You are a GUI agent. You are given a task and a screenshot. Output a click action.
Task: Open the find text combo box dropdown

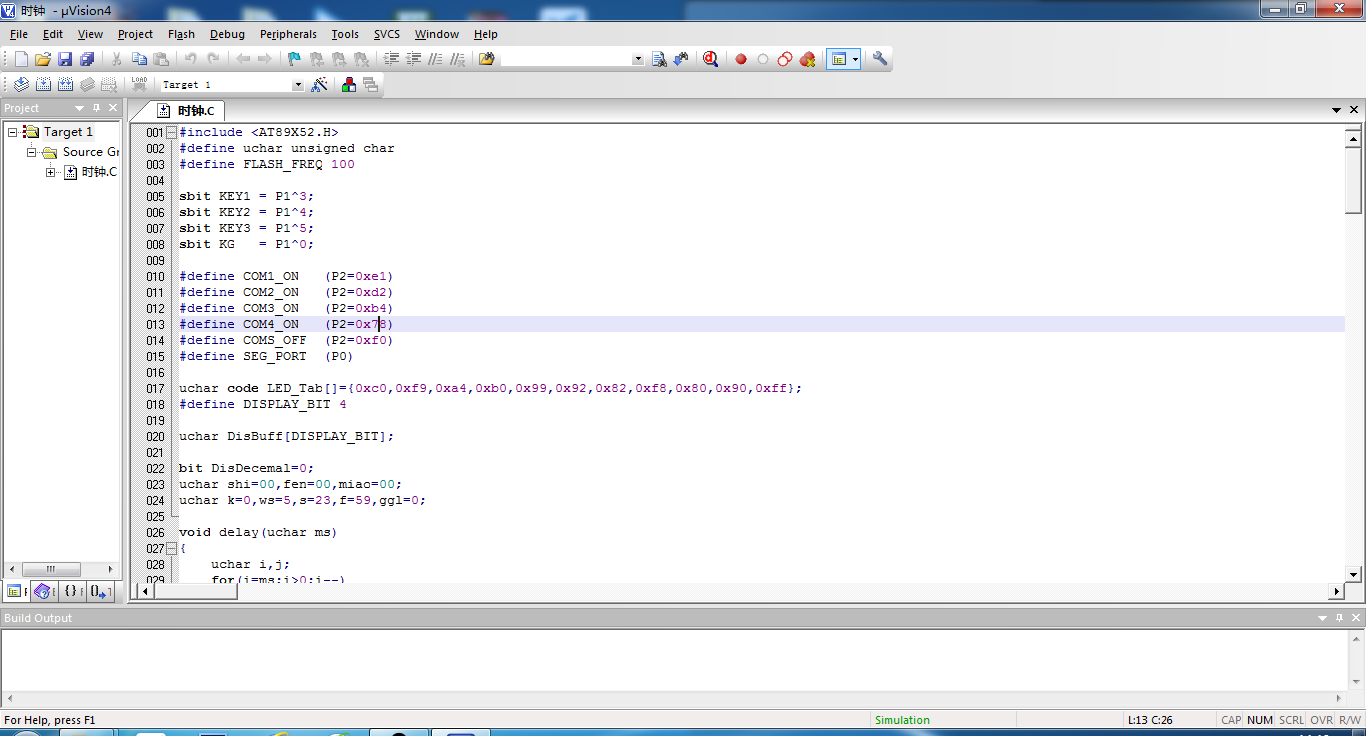[x=638, y=59]
